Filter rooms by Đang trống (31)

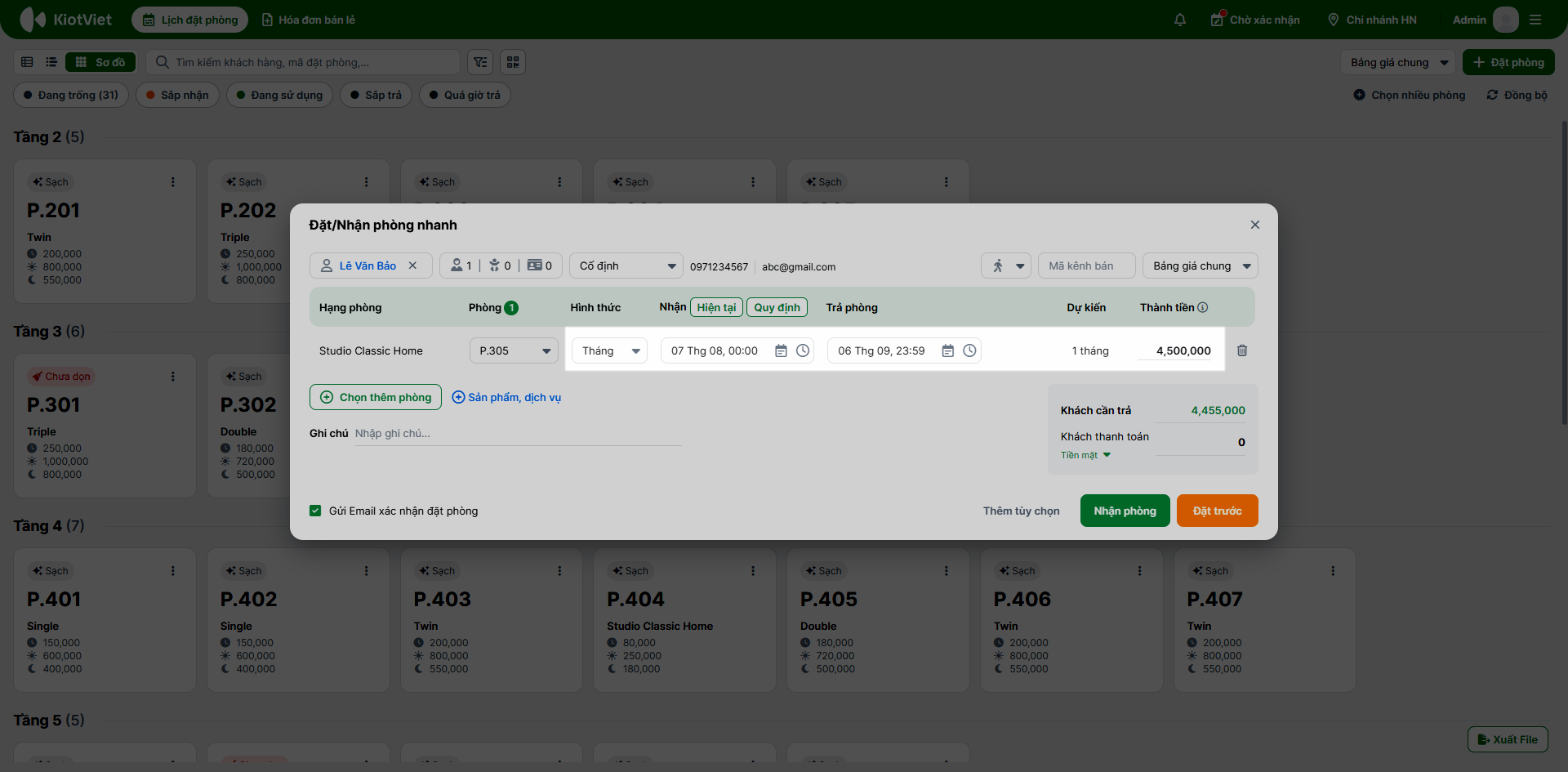click(x=71, y=95)
